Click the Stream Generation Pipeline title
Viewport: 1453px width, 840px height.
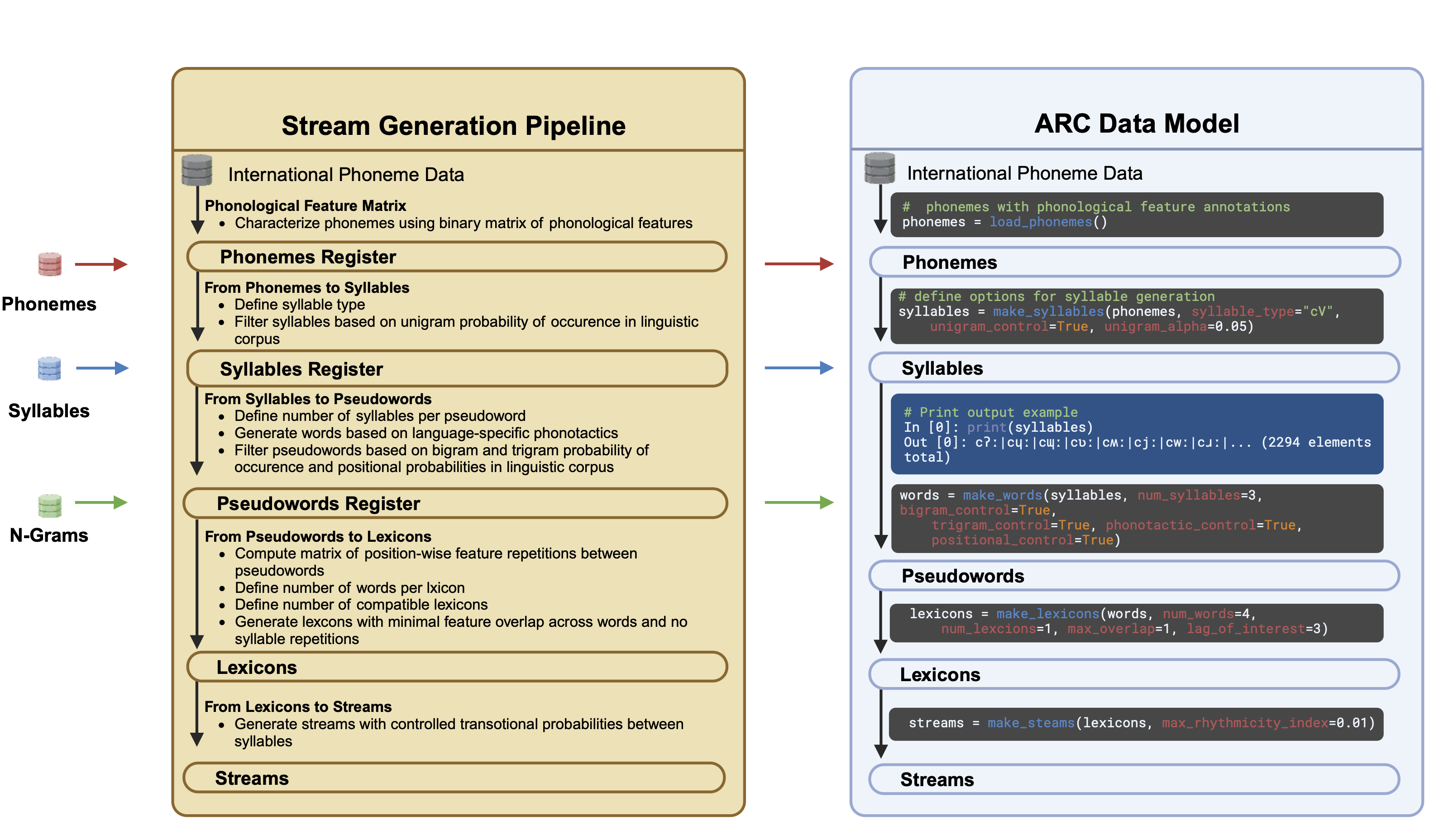point(453,126)
